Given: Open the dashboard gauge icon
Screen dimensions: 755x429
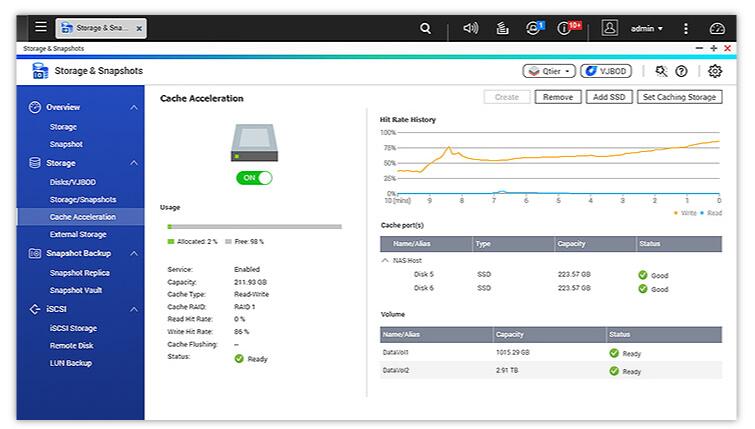Looking at the screenshot, I should (x=717, y=28).
